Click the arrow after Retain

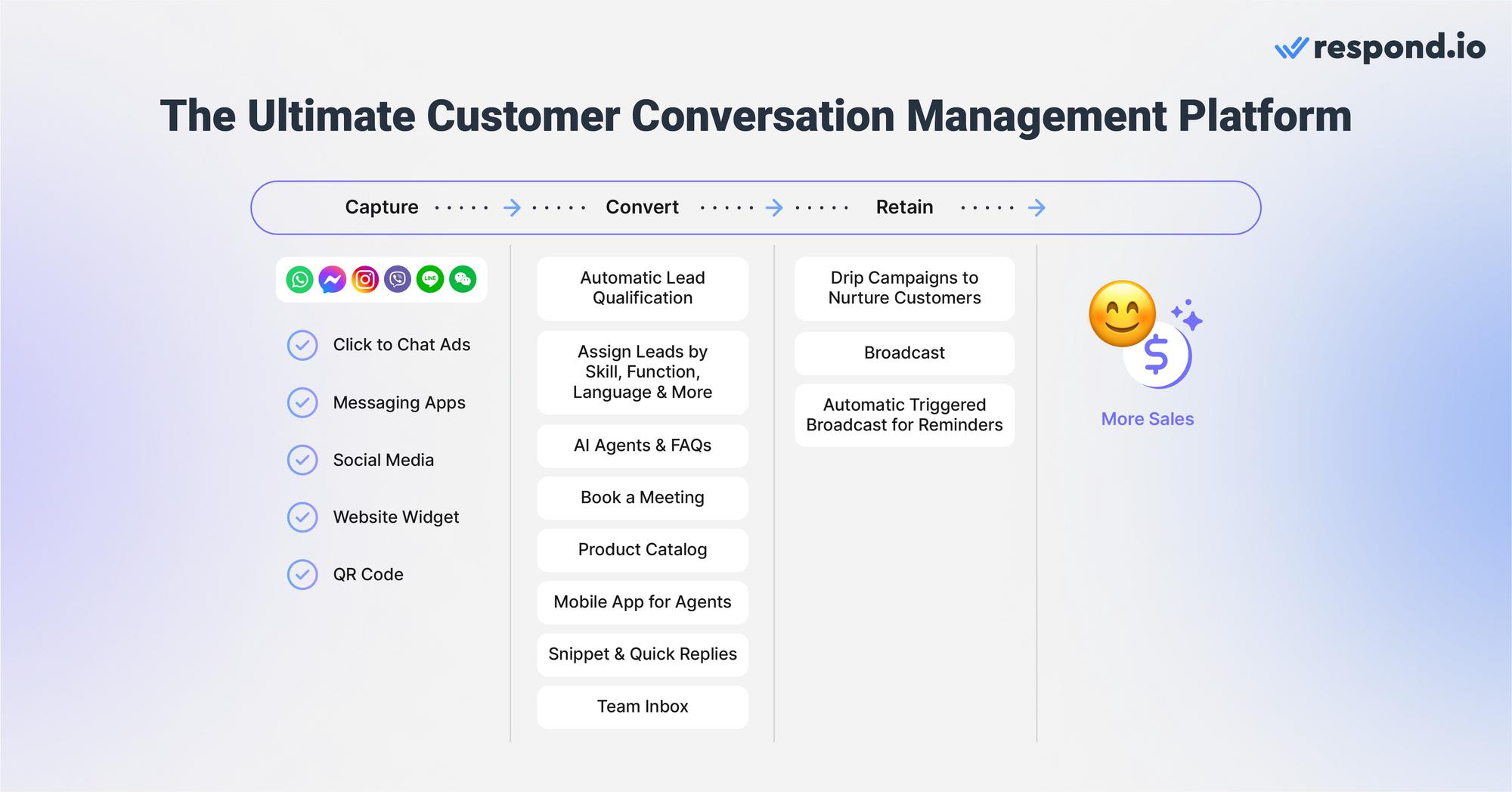click(1037, 207)
